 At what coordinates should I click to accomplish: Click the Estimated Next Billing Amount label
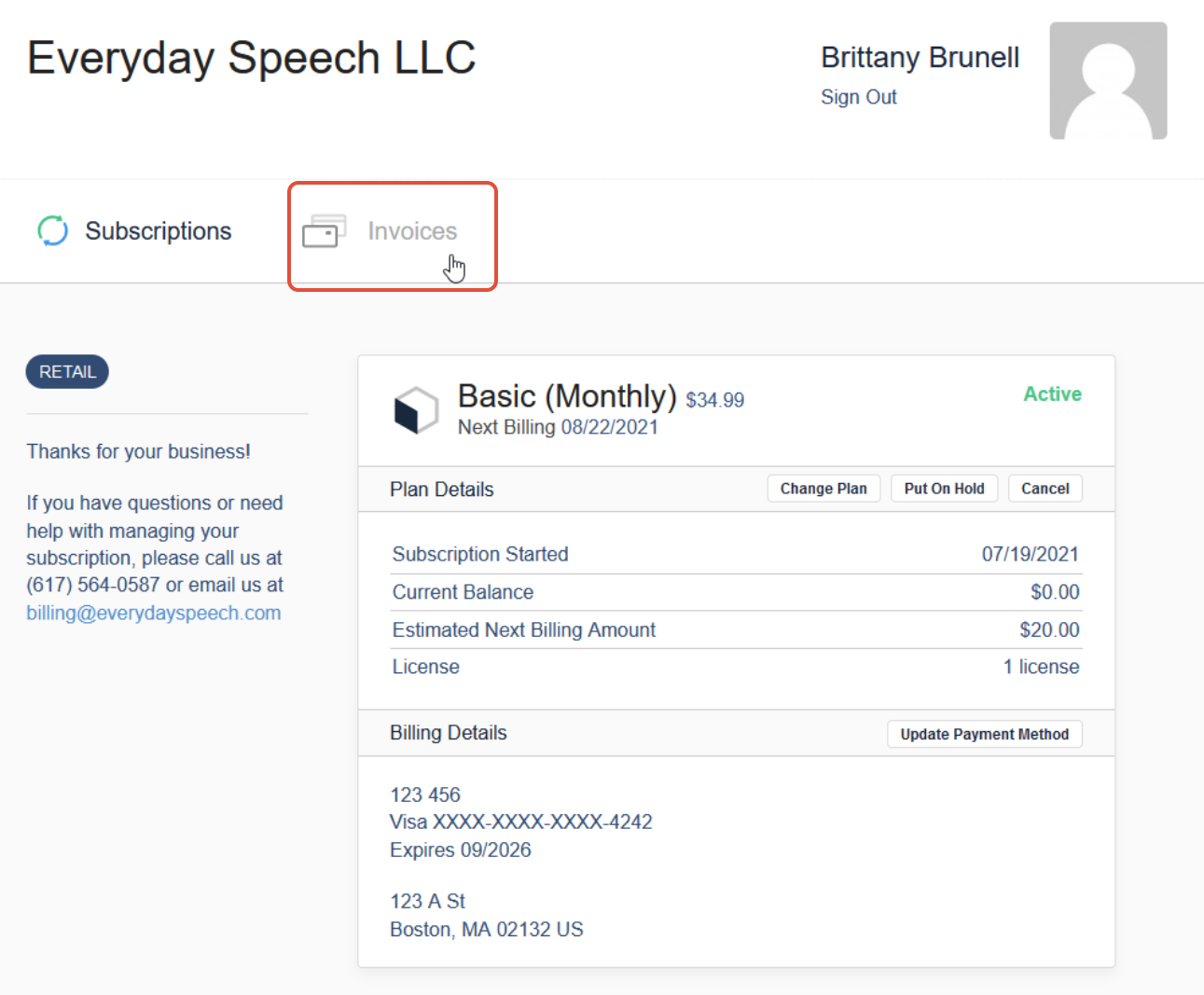coord(524,629)
